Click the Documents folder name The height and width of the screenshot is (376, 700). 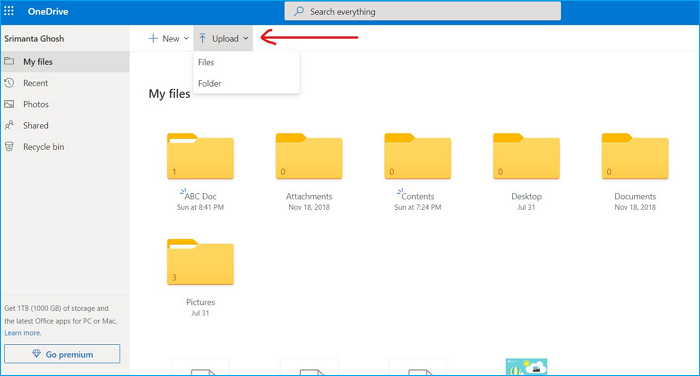pyautogui.click(x=635, y=196)
